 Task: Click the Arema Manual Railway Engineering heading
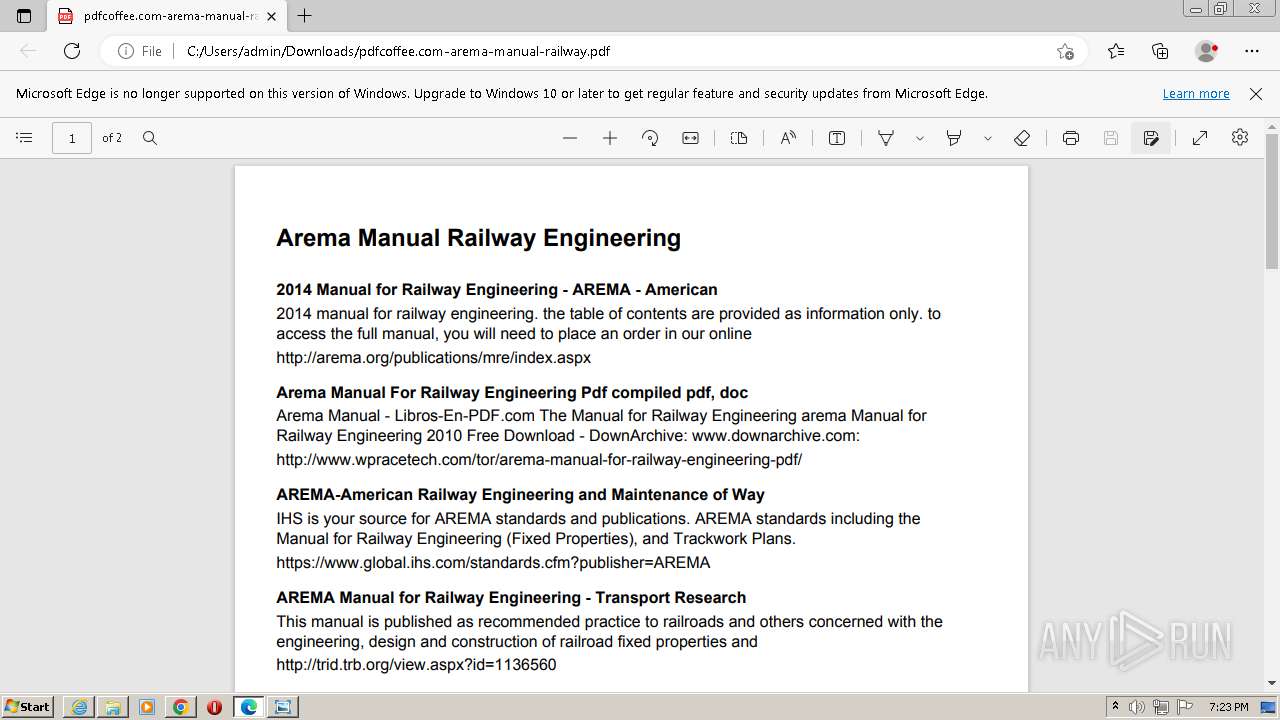(x=478, y=238)
